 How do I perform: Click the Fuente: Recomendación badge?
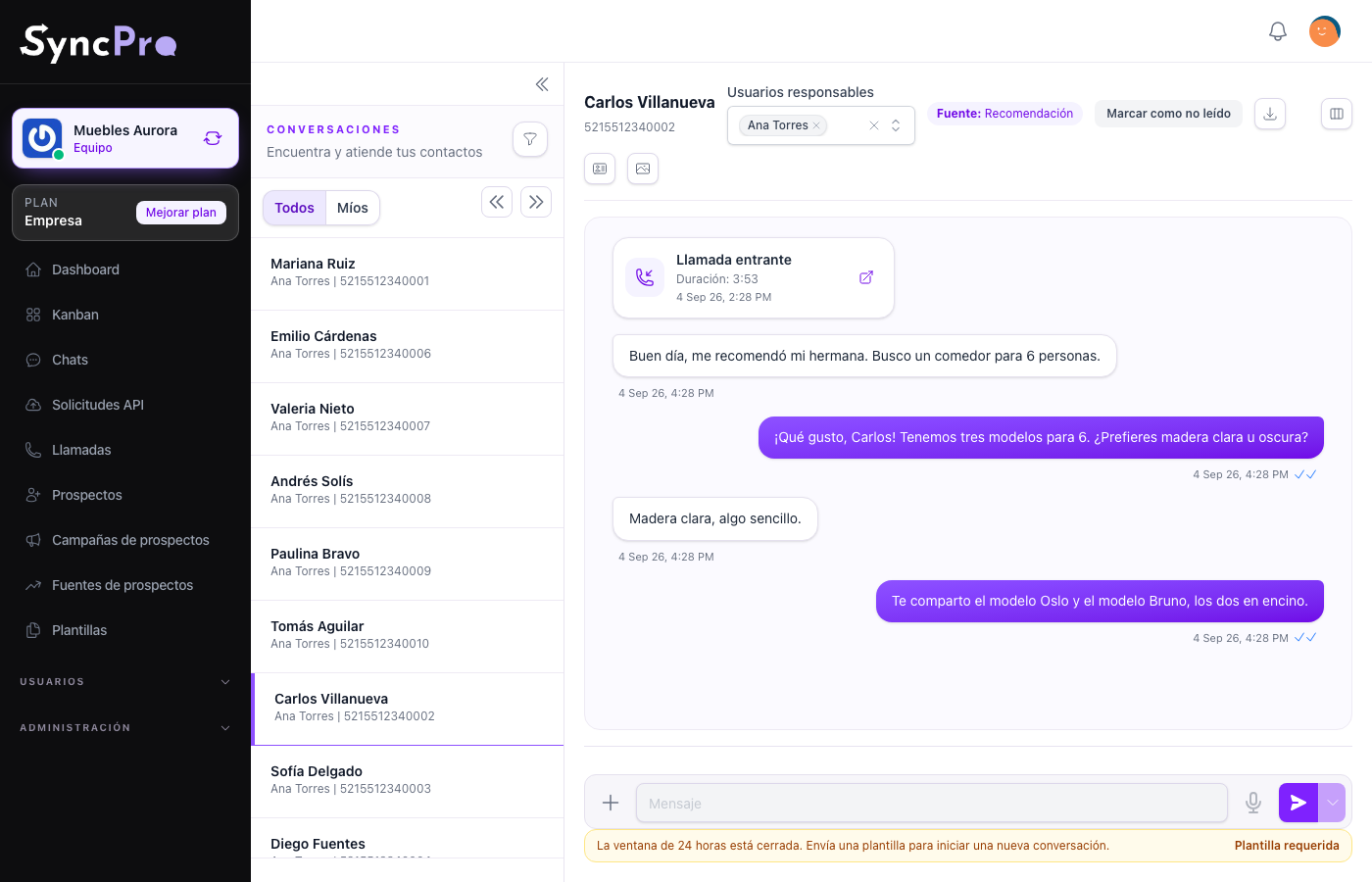coord(1004,114)
